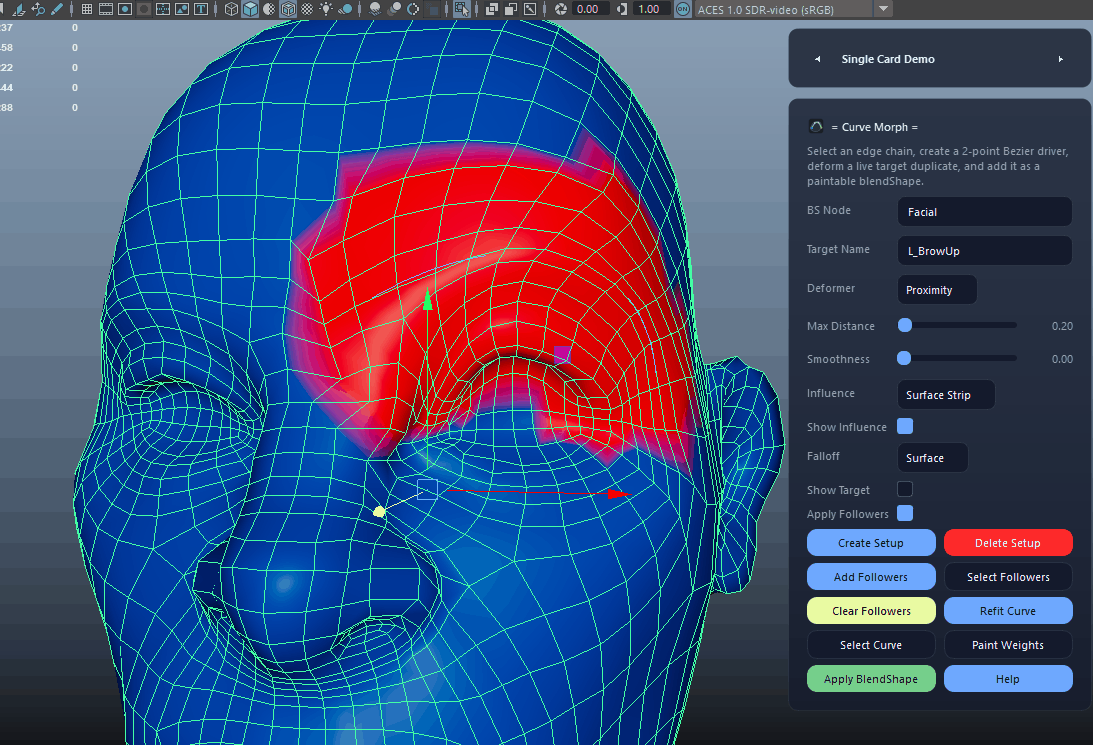Click the Select Followers button
Screen dimensions: 1093x745
click(1008, 577)
